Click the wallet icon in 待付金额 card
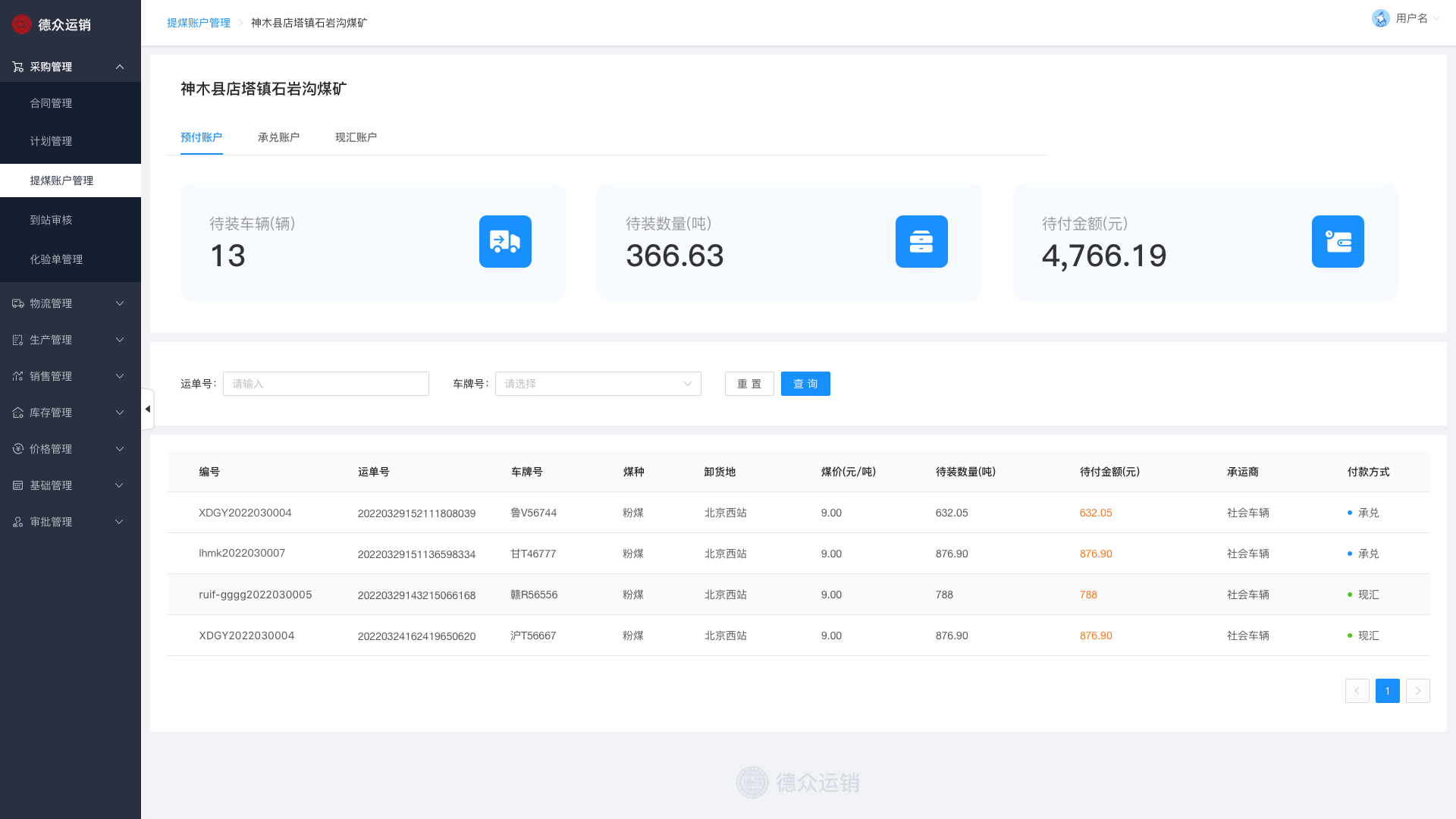 point(1338,241)
